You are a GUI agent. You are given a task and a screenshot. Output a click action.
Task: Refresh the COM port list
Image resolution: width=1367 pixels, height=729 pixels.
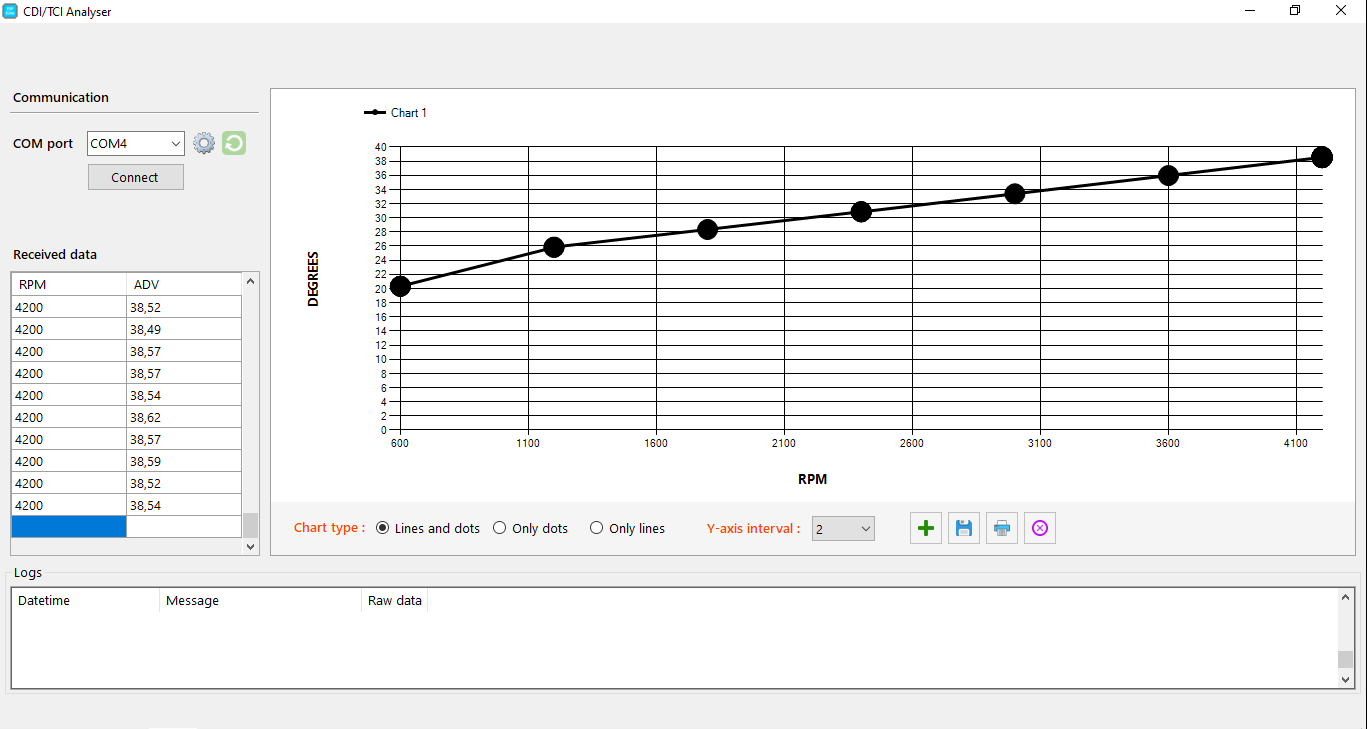coord(234,143)
